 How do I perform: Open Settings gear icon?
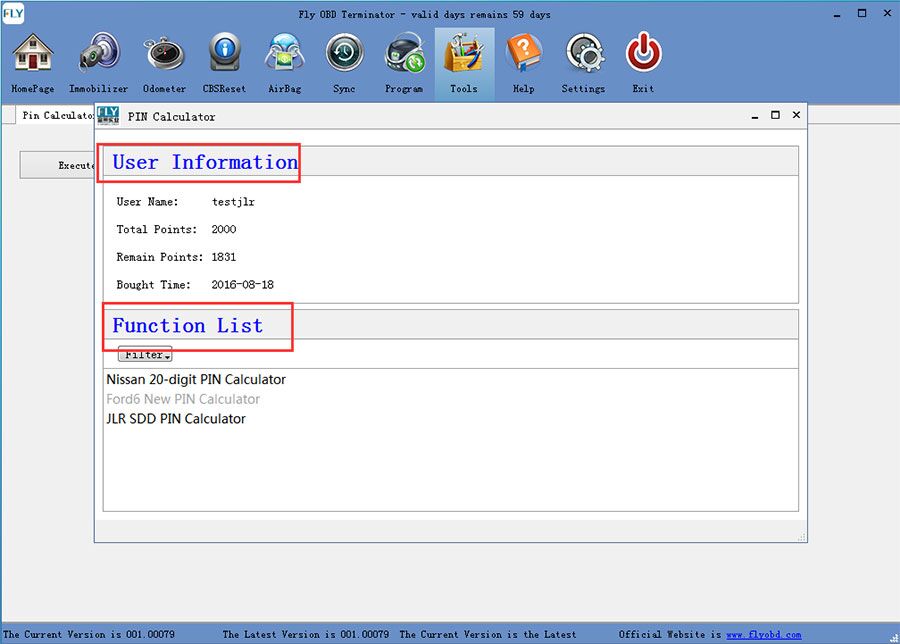click(x=583, y=54)
